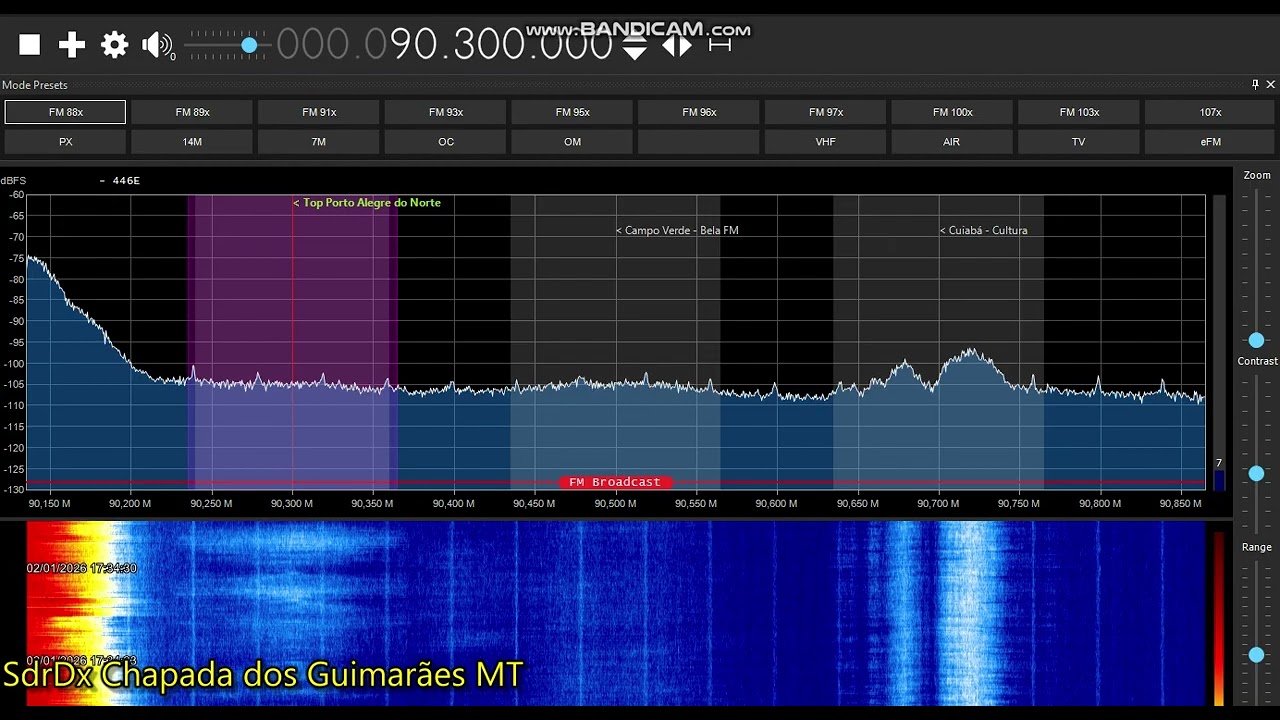Click the 90,850 M axis label
The image size is (1280, 720).
point(1180,504)
